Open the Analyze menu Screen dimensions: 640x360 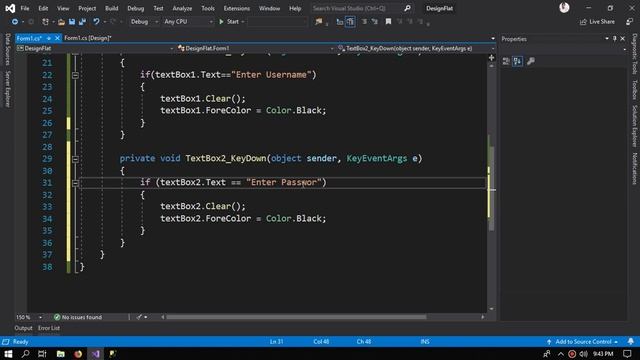[182, 8]
